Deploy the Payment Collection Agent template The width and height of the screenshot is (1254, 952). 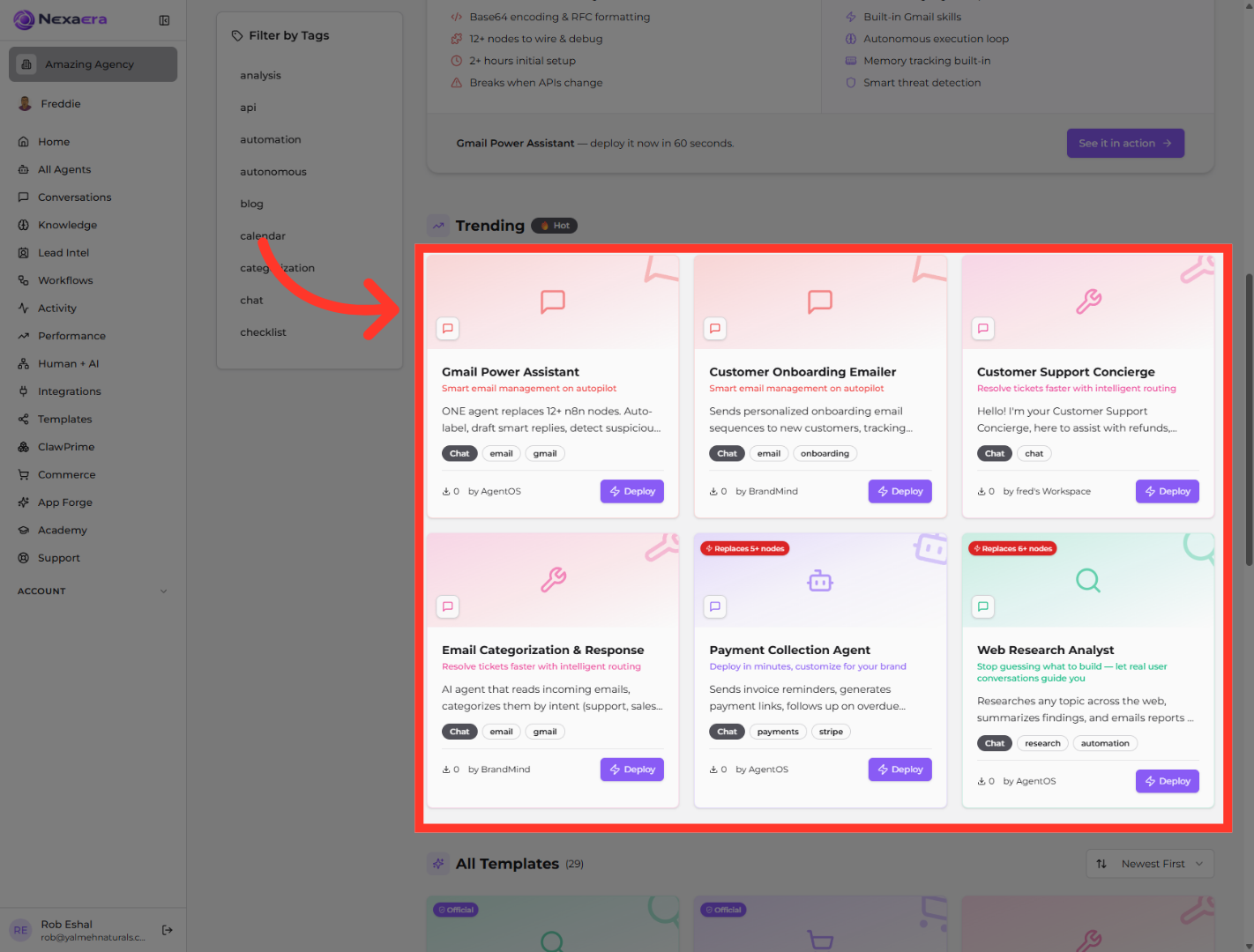coord(899,770)
